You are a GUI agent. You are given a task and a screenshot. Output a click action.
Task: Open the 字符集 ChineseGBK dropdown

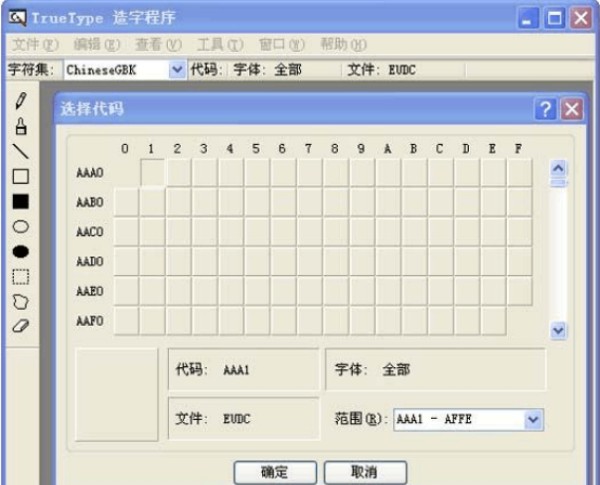coord(177,70)
